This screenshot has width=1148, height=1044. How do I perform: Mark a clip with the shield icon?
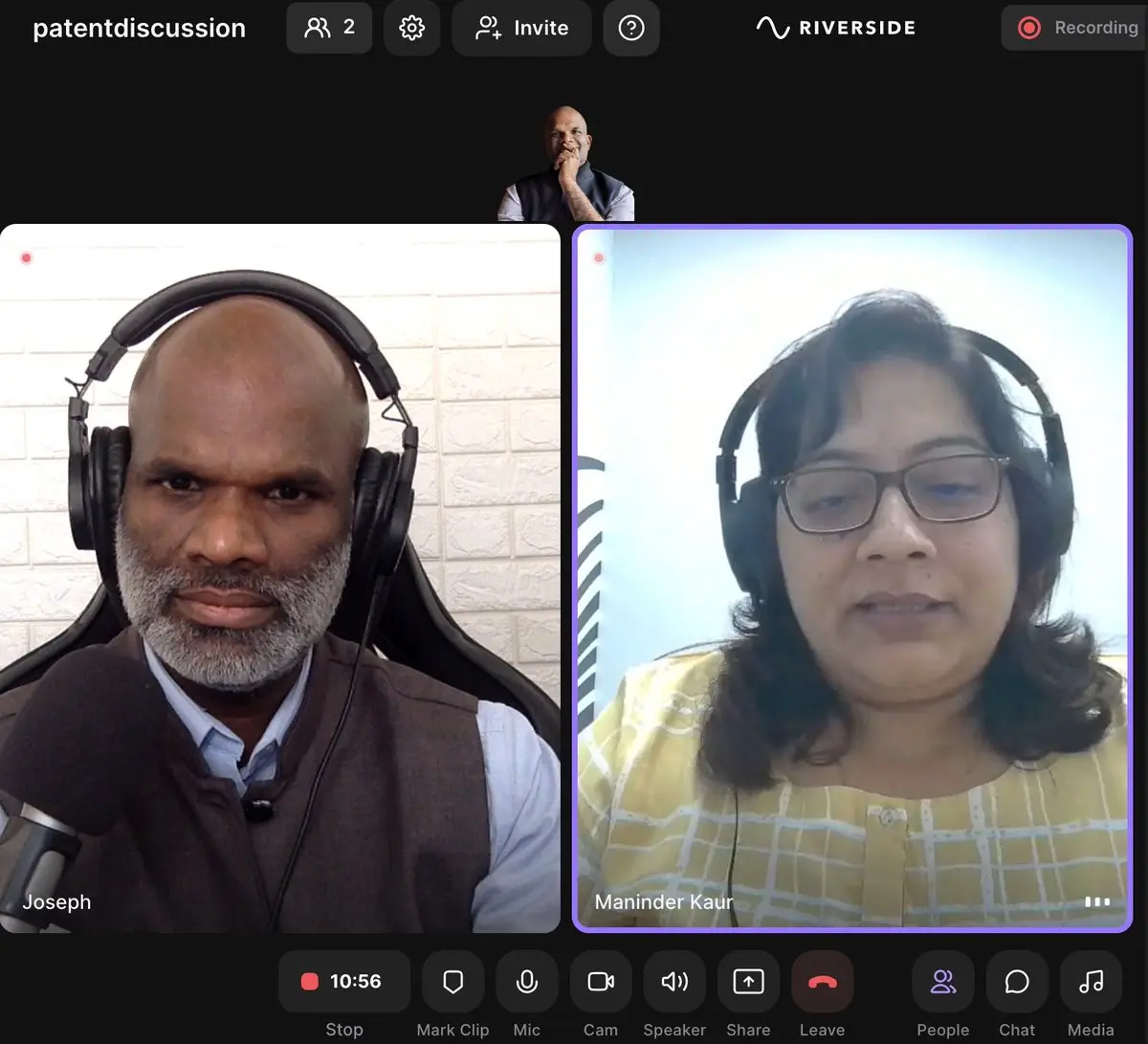453,982
